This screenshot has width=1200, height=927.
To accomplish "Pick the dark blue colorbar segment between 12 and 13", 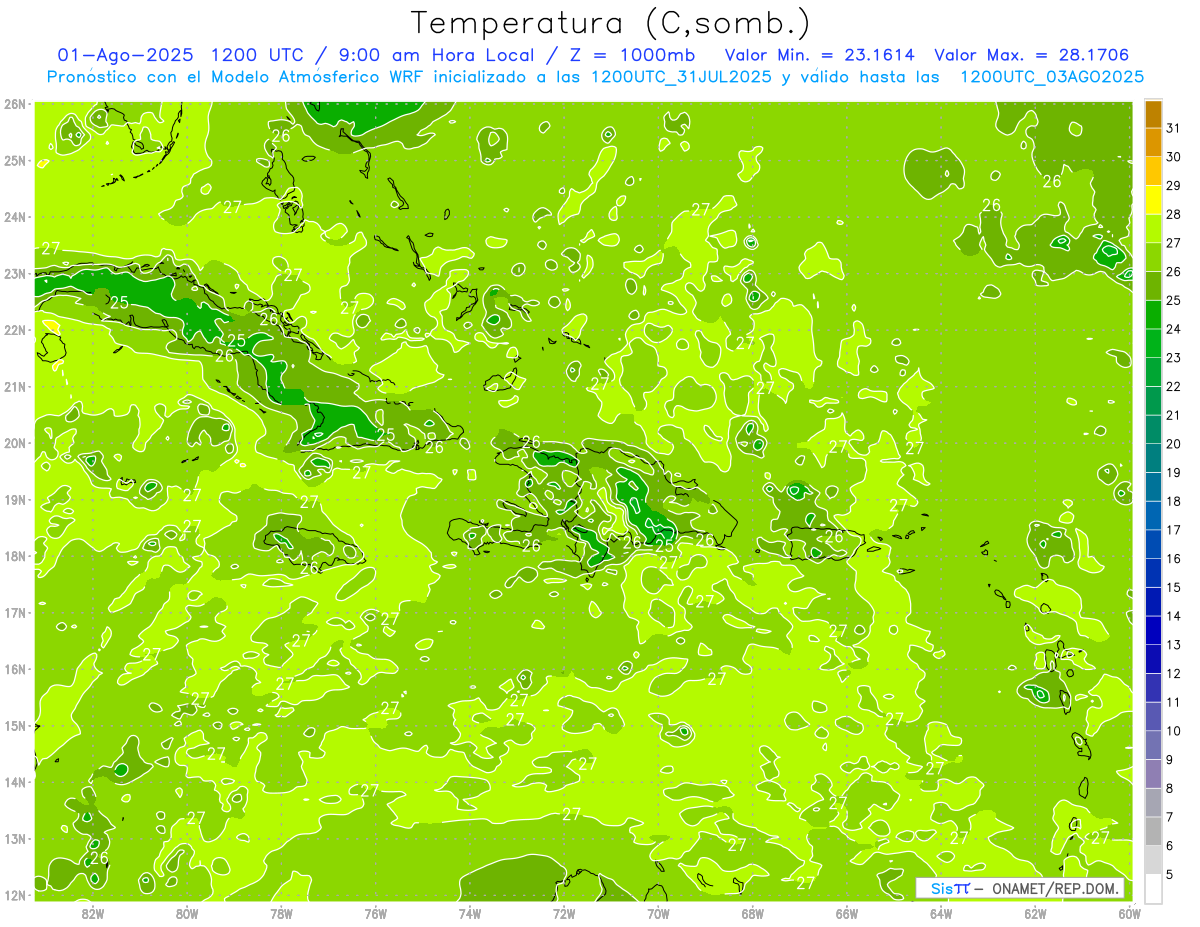I will (1153, 660).
